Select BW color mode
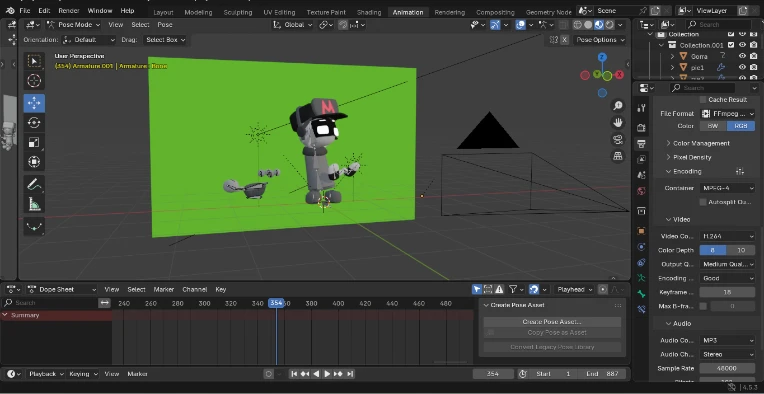The height and width of the screenshot is (394, 764). pos(713,126)
